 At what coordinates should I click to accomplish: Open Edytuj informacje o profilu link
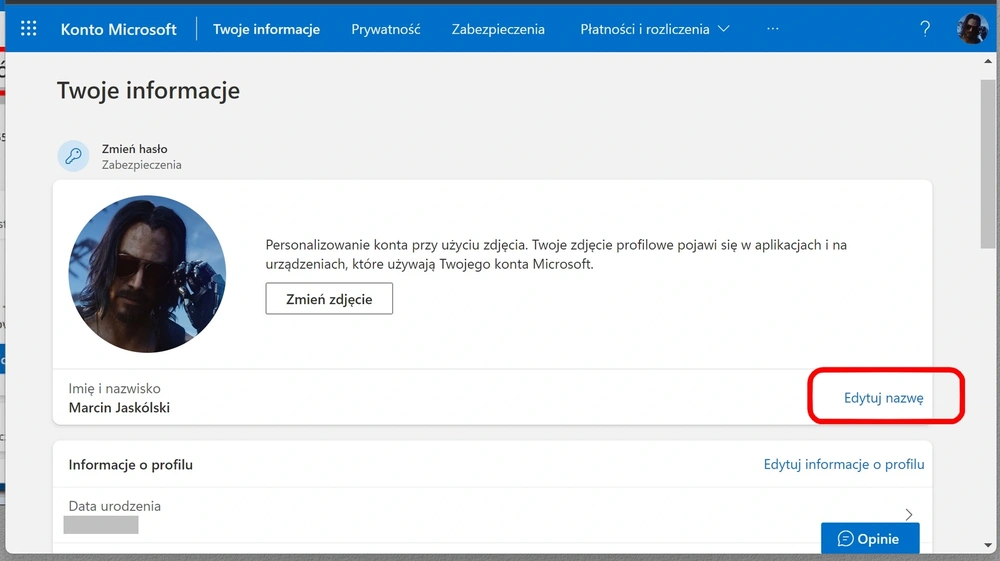844,465
